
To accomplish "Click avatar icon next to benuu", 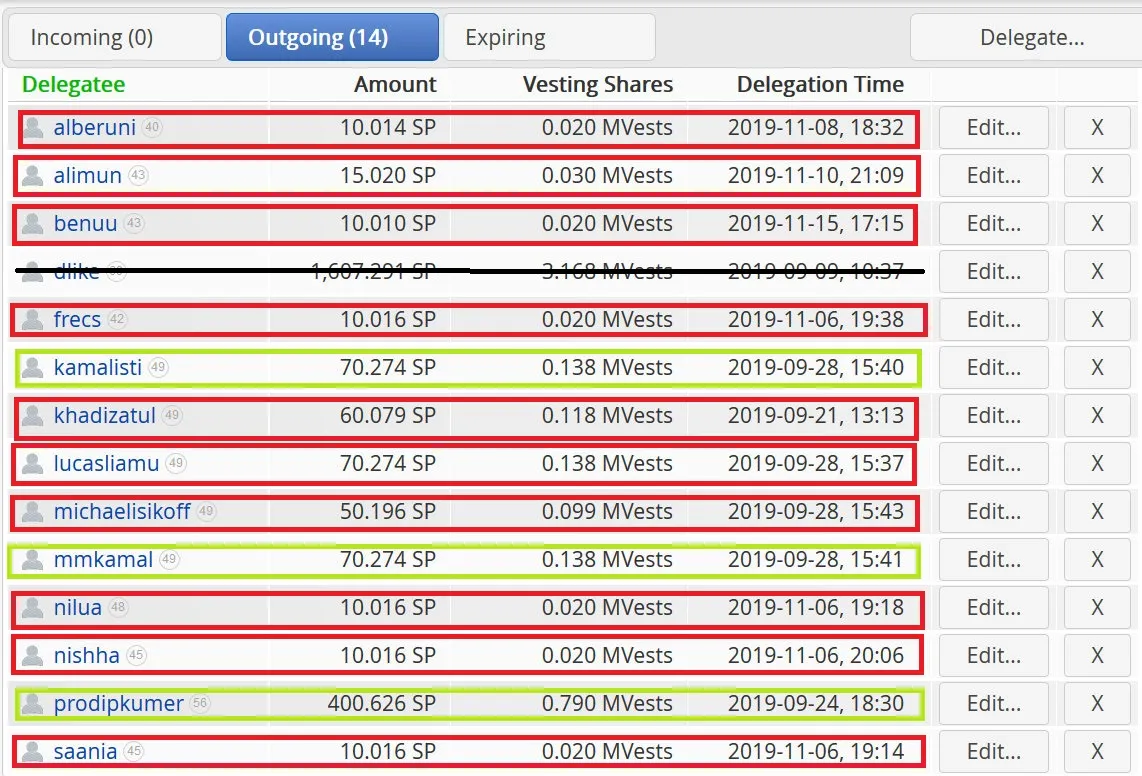I will [x=33, y=224].
